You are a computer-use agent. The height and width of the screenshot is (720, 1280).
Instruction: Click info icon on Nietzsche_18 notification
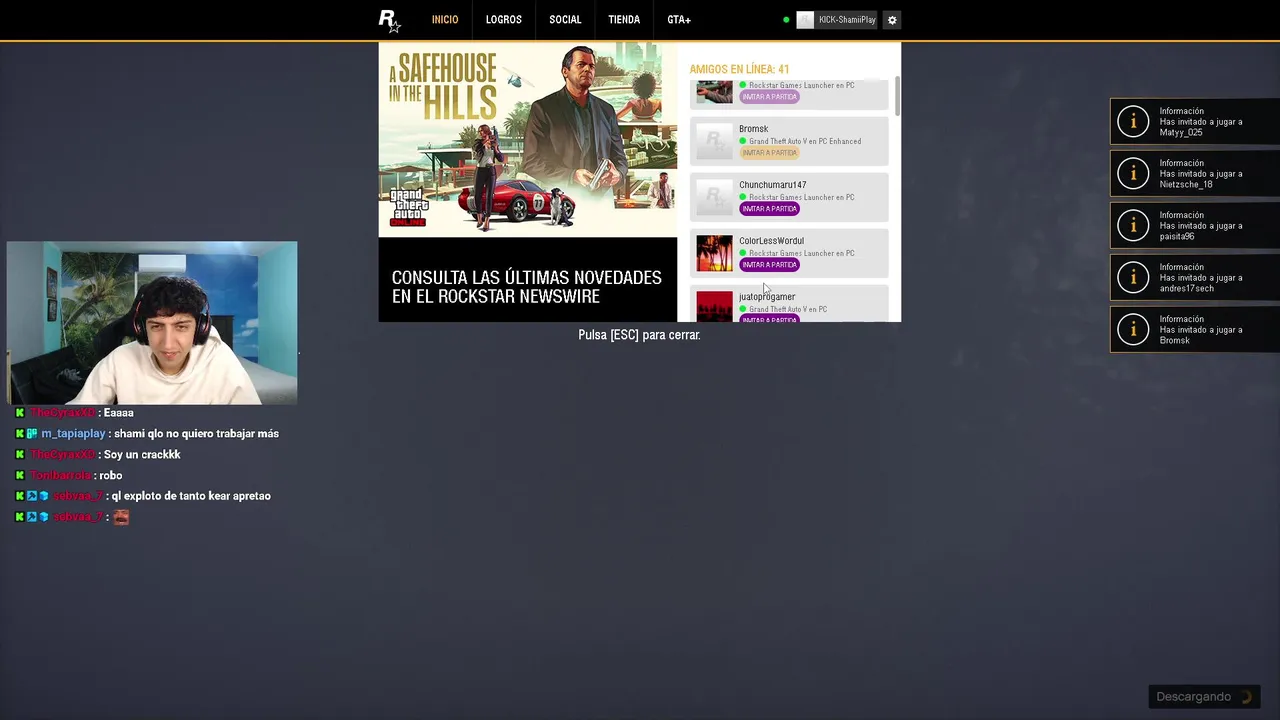click(1133, 174)
